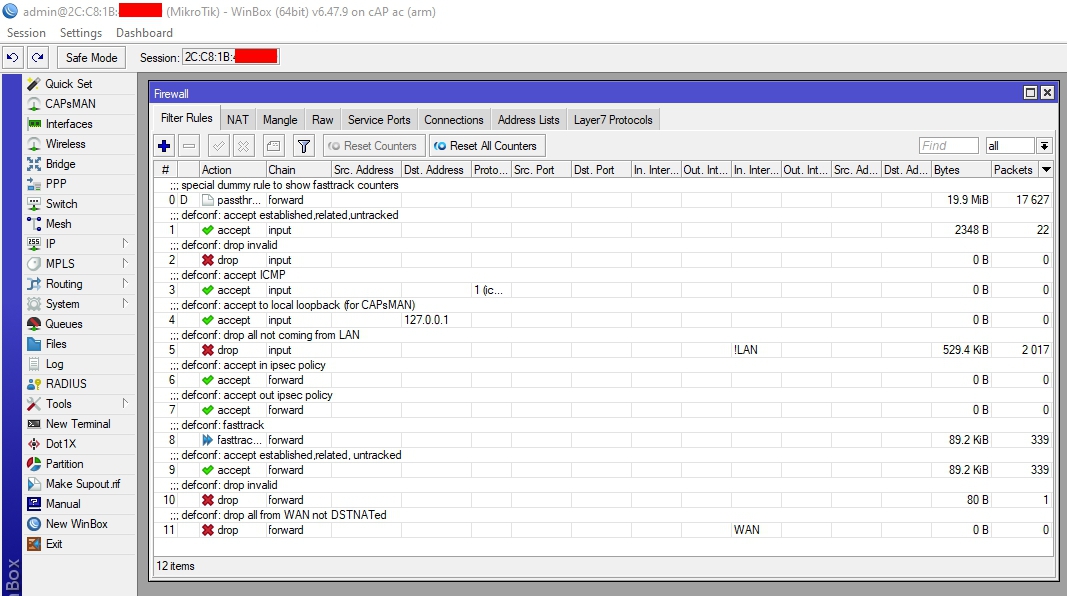
Task: Launch New Terminal from sidebar
Action: (78, 424)
